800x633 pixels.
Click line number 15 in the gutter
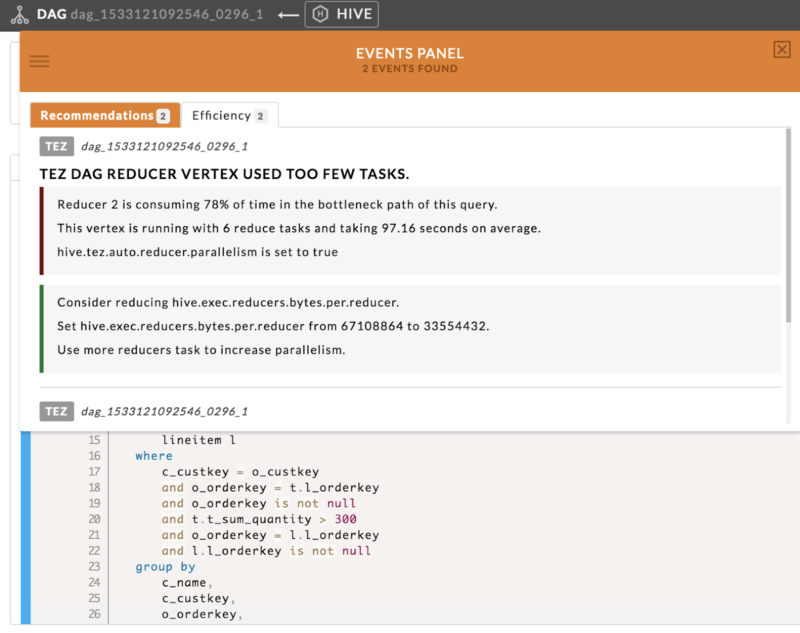point(94,440)
